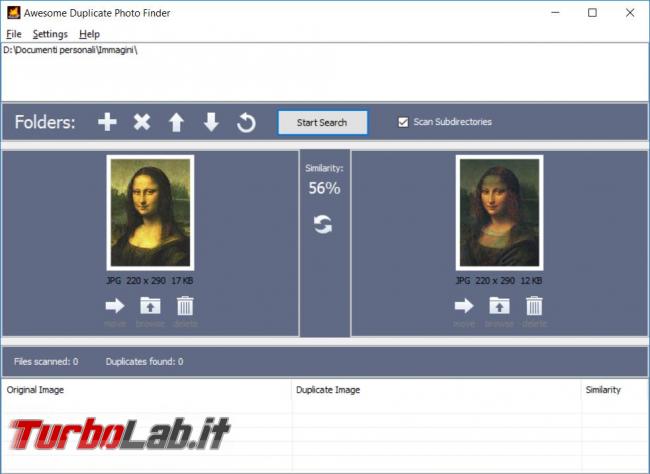The width and height of the screenshot is (650, 474).
Task: Click the right image info JPG 220 x 290 12 KB
Action: click(x=499, y=281)
